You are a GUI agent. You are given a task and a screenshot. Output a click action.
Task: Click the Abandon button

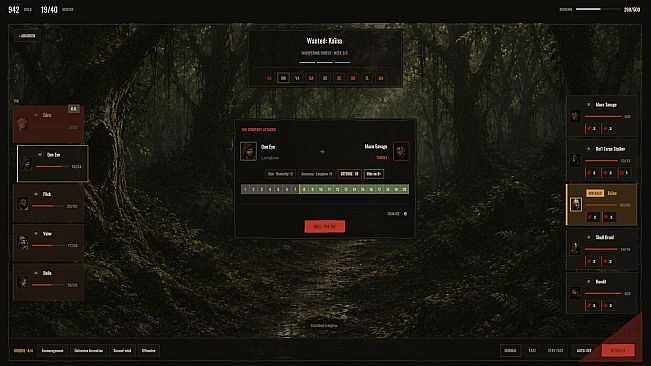click(x=27, y=36)
